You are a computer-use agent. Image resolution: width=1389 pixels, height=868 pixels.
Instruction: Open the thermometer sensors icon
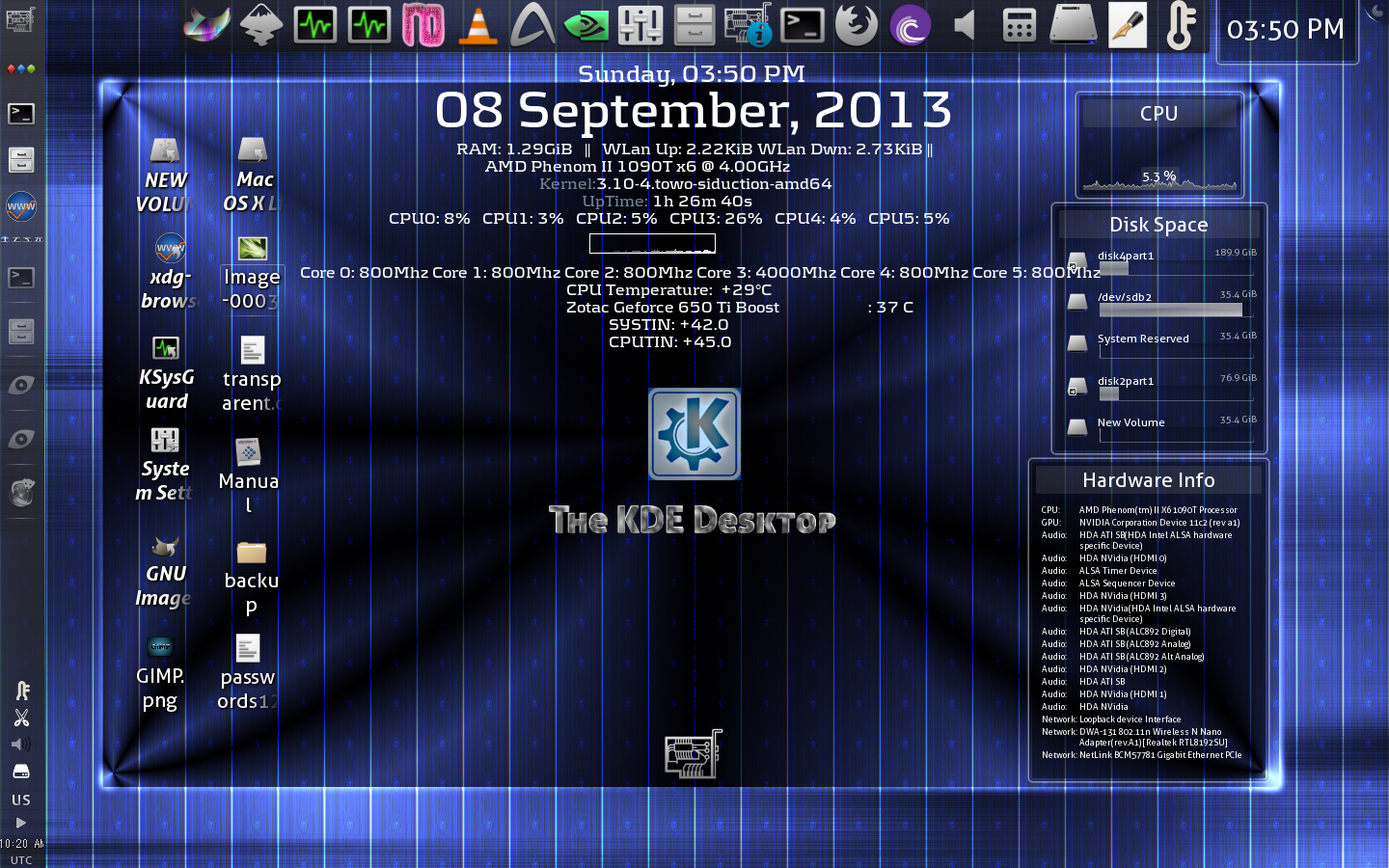pos(1181,25)
